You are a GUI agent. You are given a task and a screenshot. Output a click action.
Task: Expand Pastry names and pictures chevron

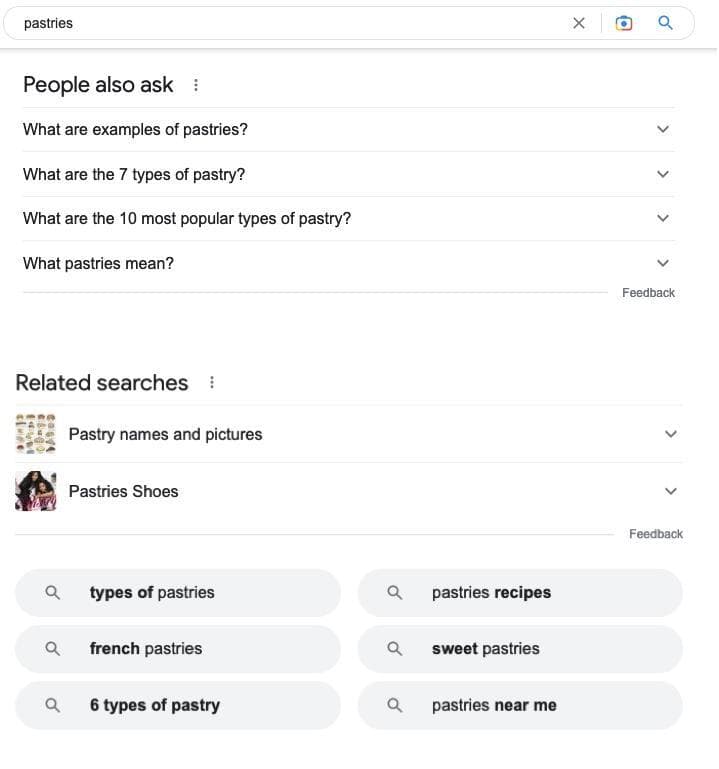pyautogui.click(x=670, y=434)
